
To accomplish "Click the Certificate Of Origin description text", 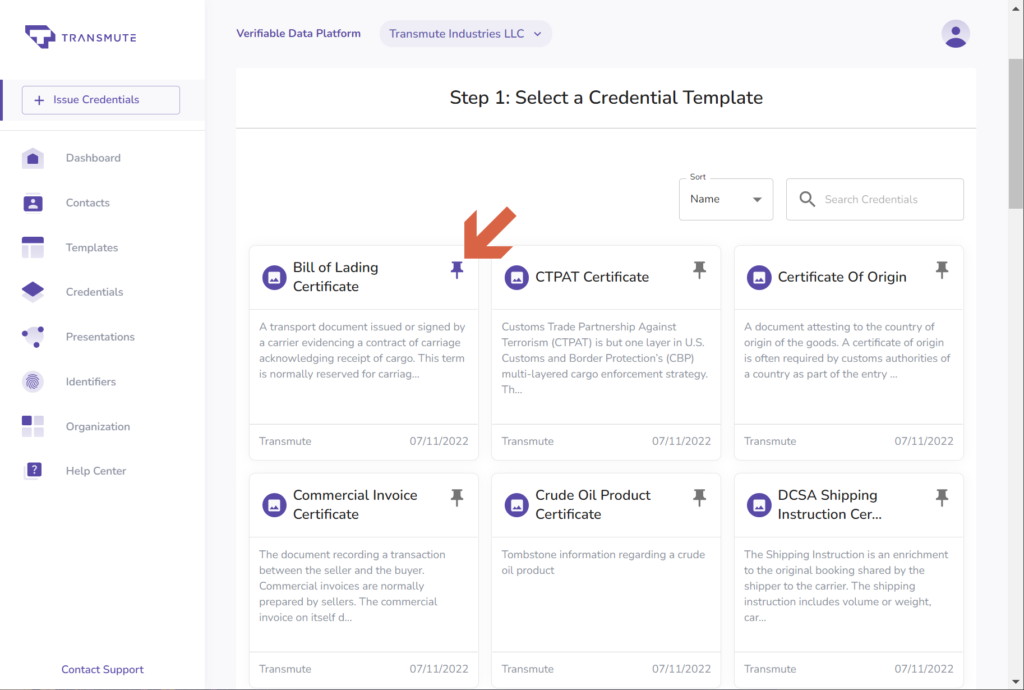I will tap(847, 351).
